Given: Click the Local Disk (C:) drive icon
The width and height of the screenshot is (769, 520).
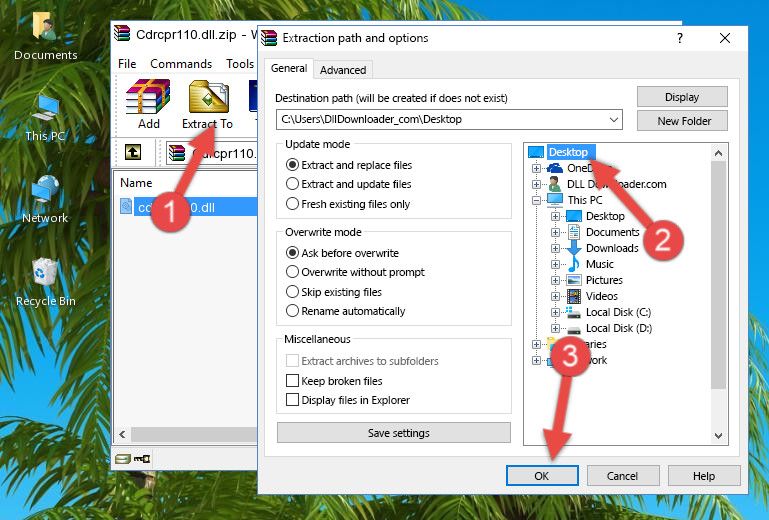Looking at the screenshot, I should tap(573, 312).
